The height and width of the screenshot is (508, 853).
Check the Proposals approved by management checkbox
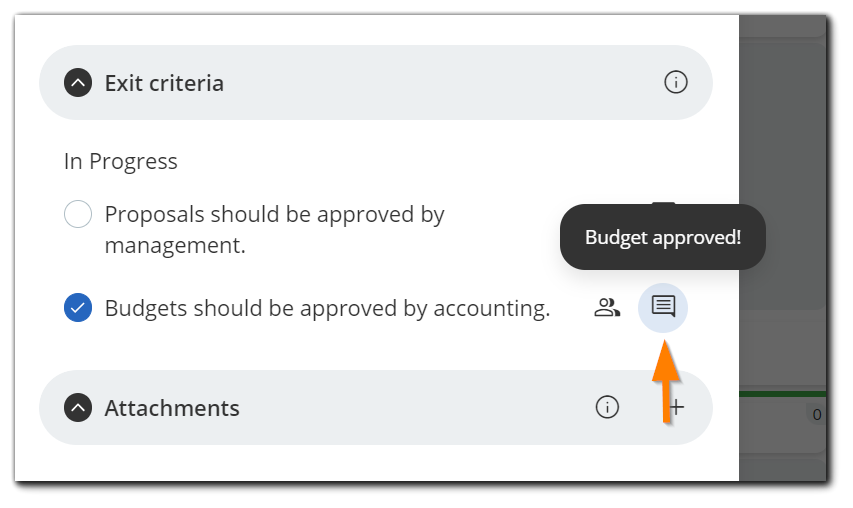[x=78, y=214]
